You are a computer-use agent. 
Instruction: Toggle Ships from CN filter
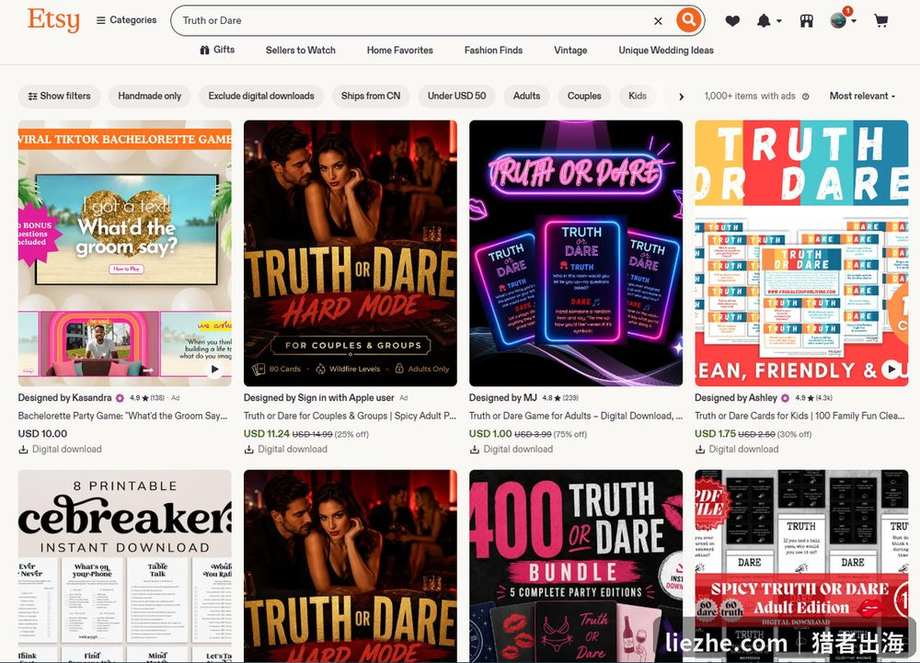[x=370, y=96]
